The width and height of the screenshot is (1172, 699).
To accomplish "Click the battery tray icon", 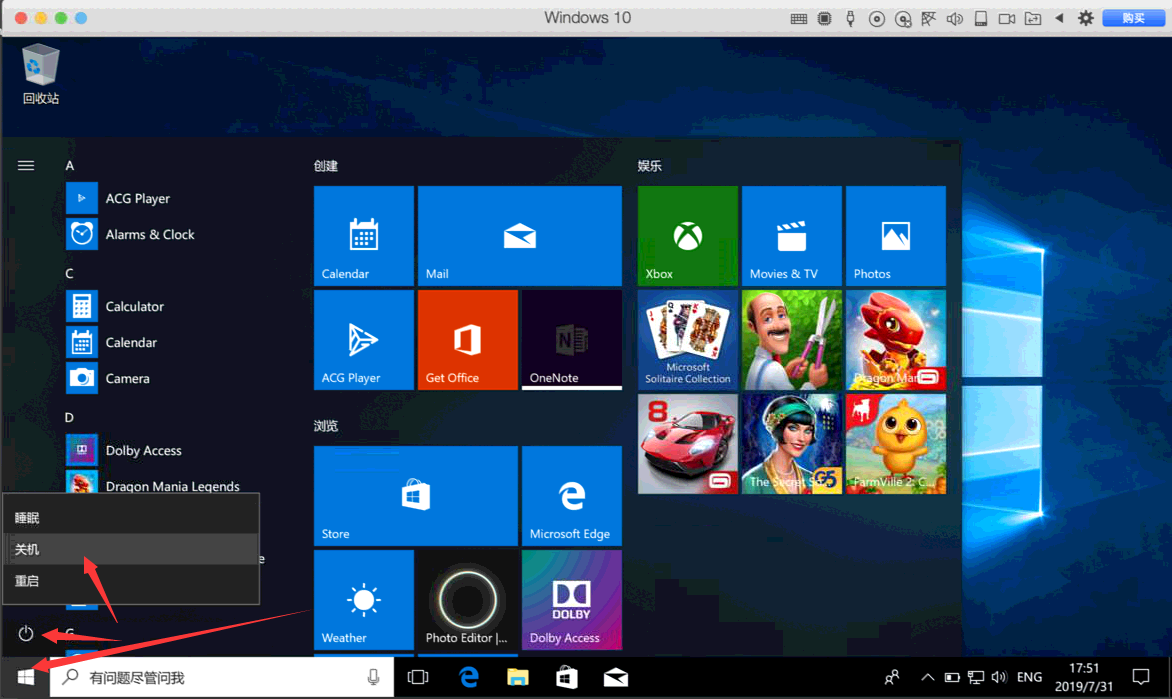I will [x=952, y=677].
